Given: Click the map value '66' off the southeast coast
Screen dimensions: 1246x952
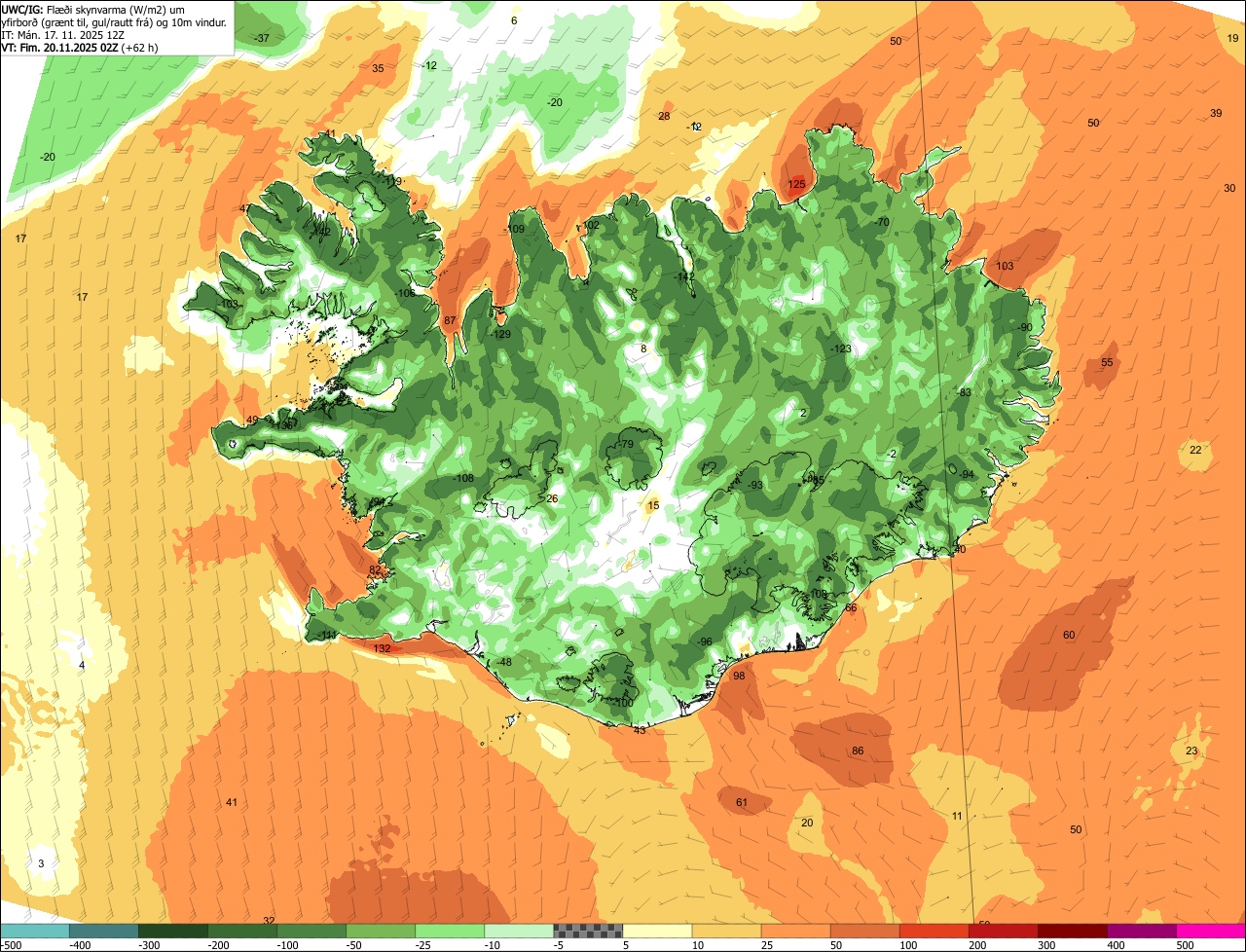Looking at the screenshot, I should pyautogui.click(x=851, y=607).
